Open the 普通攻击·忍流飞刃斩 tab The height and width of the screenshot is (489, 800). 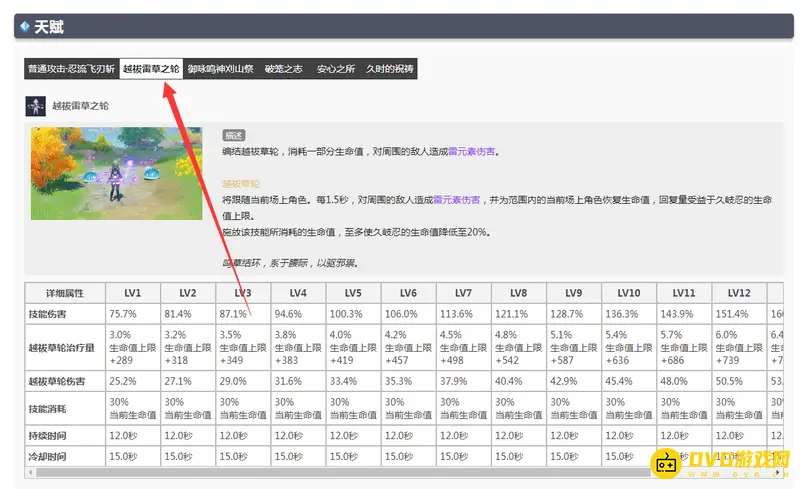click(x=70, y=69)
